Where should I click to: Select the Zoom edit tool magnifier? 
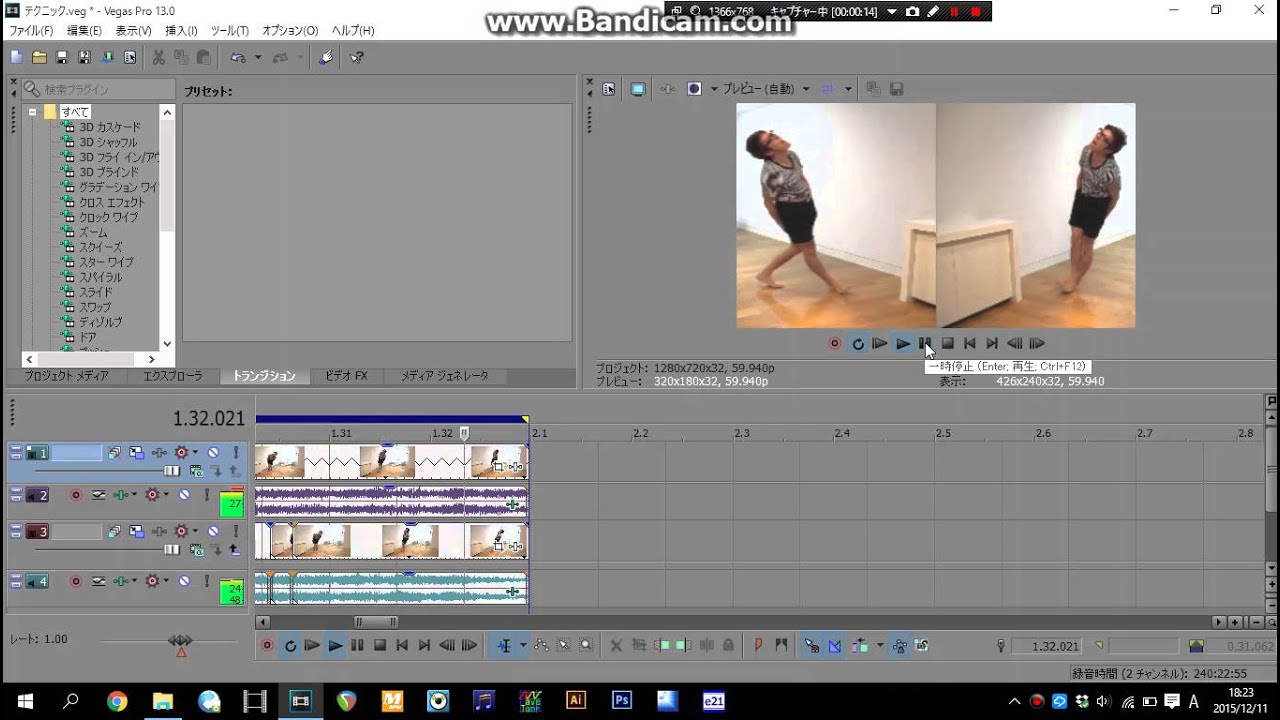pyautogui.click(x=586, y=646)
